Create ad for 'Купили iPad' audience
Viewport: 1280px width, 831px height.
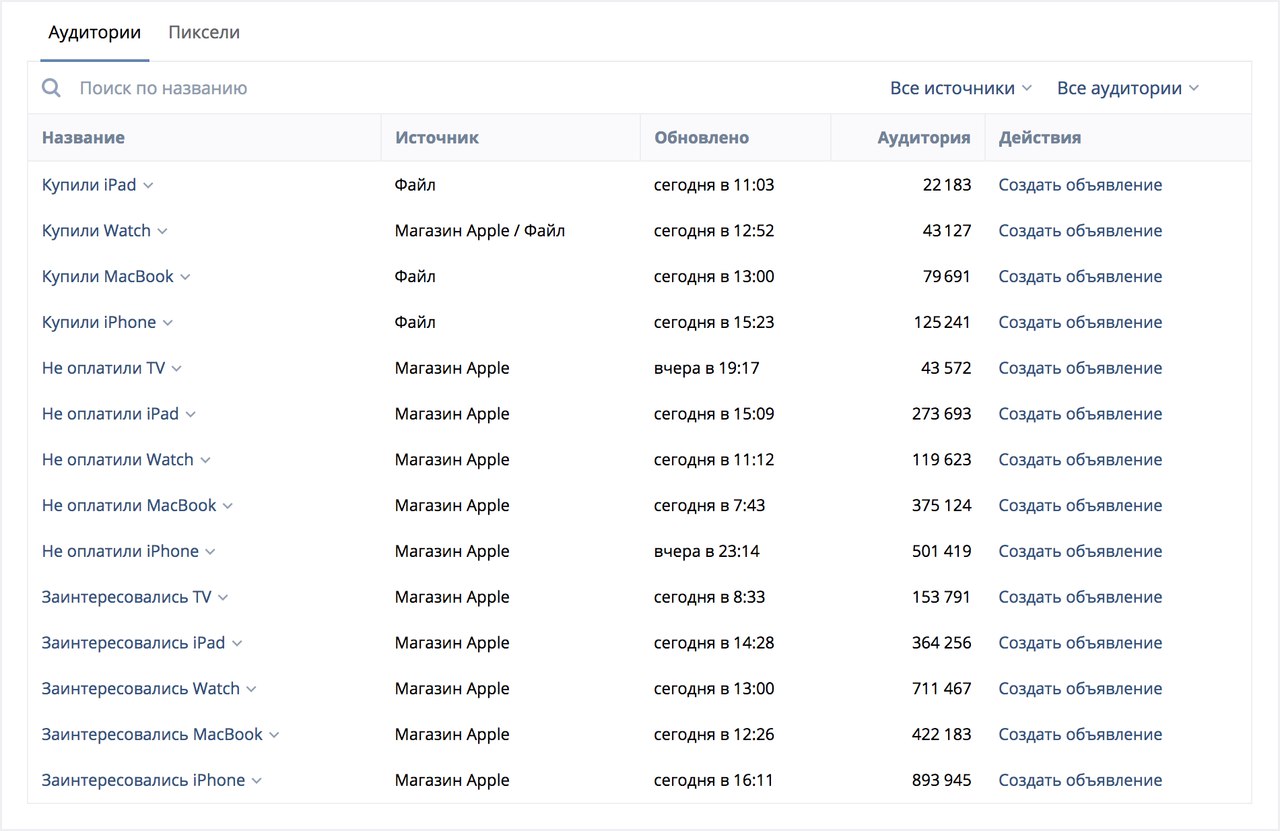[1080, 185]
